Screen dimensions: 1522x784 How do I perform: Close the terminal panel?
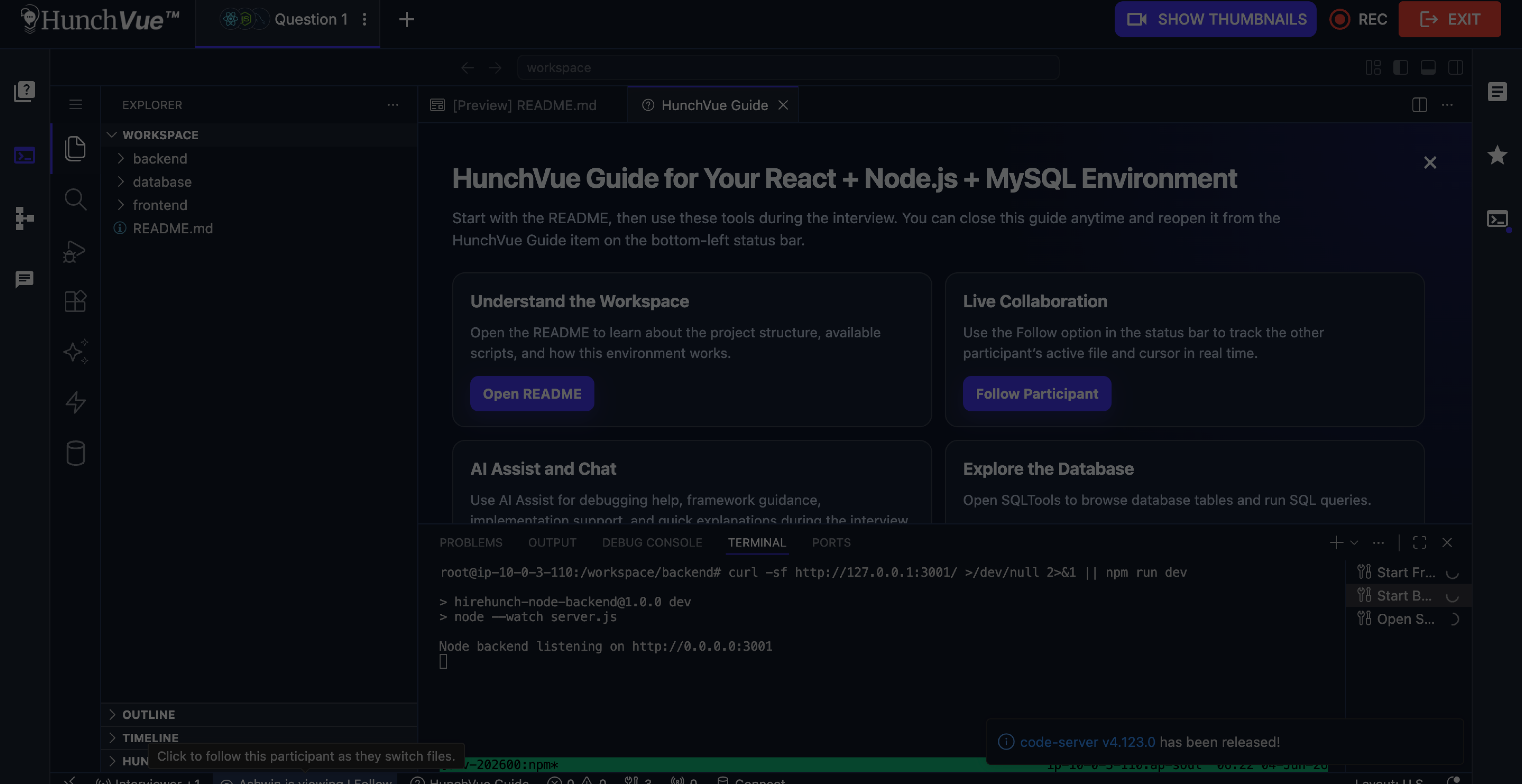1447,543
